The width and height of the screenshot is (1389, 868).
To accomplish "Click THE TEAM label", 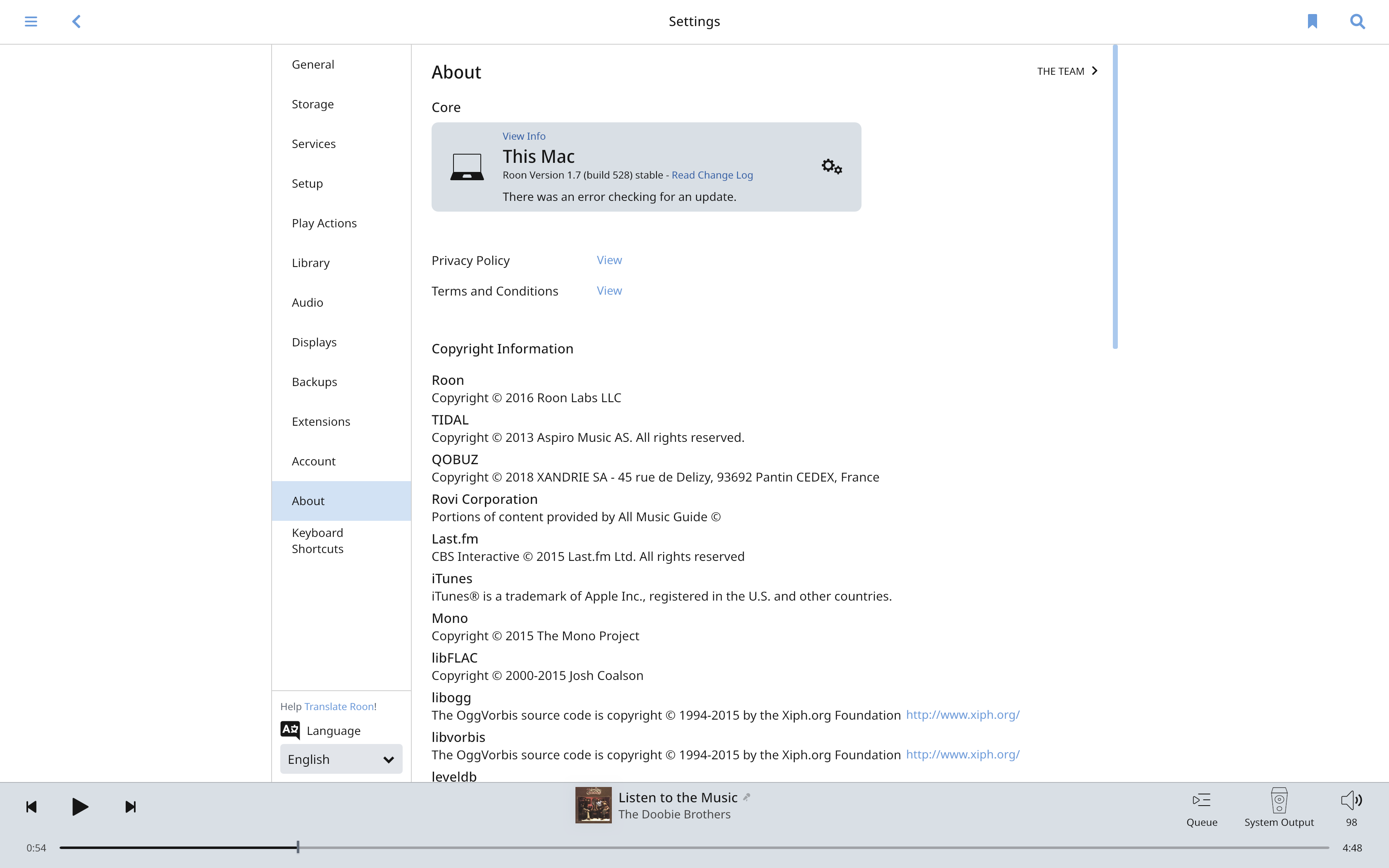I will (1060, 71).
